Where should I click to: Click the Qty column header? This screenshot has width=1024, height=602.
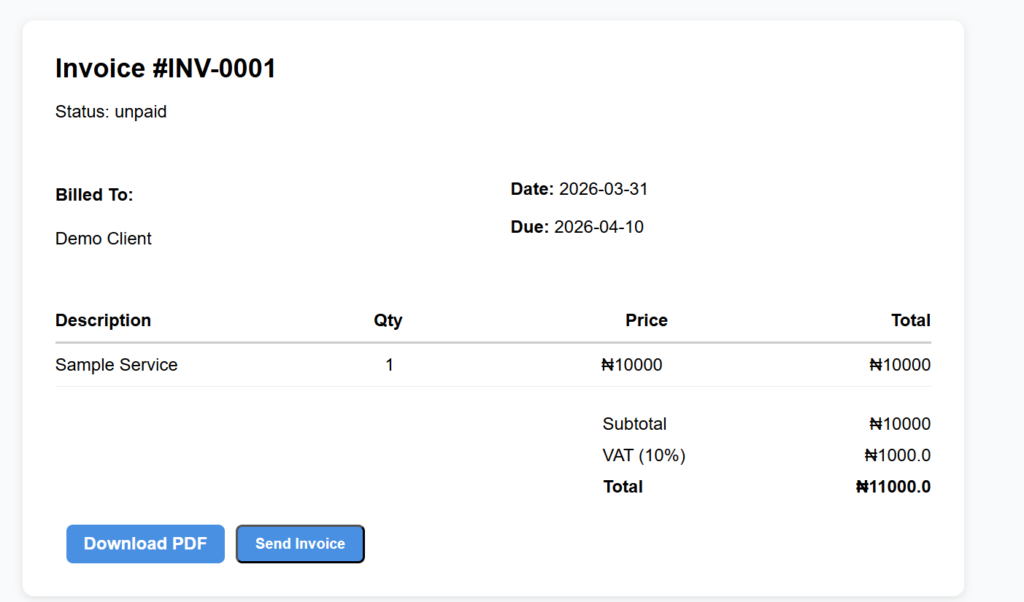388,320
